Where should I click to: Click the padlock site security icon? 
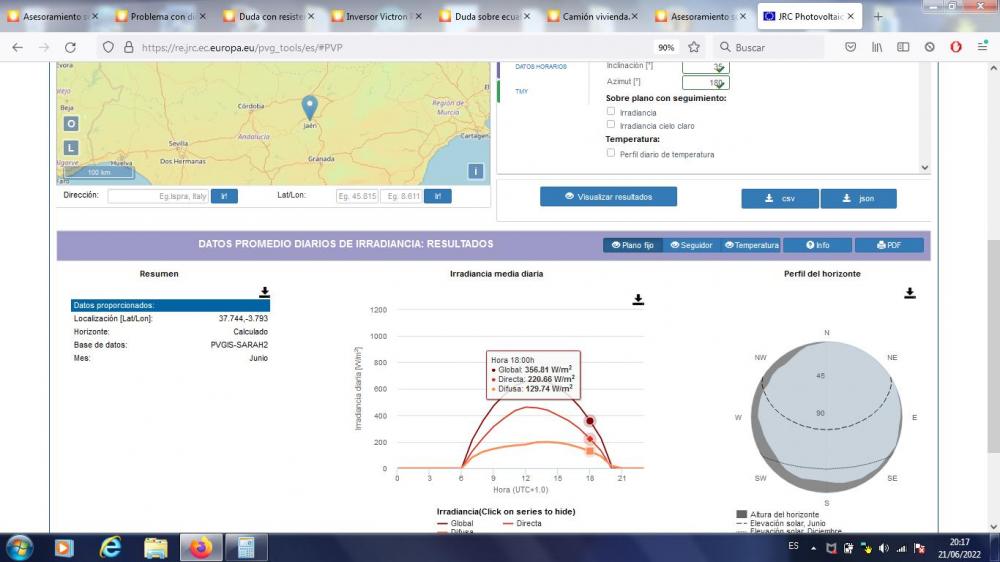128,47
